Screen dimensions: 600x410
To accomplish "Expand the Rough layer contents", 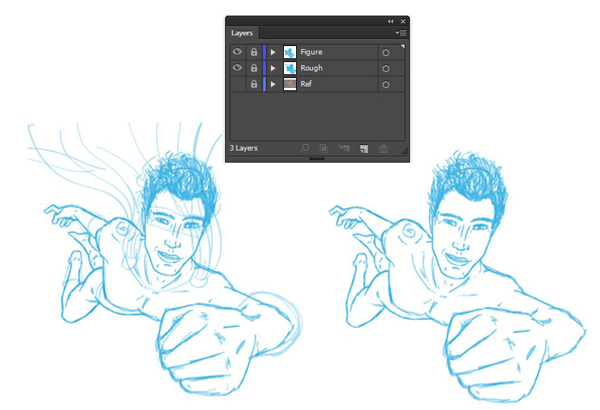I will pyautogui.click(x=273, y=68).
